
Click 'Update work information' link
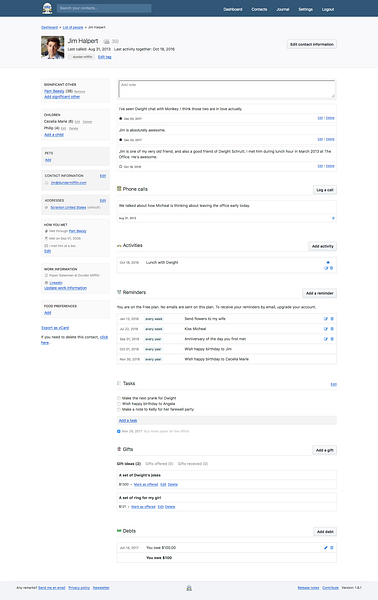pyautogui.click(x=65, y=288)
